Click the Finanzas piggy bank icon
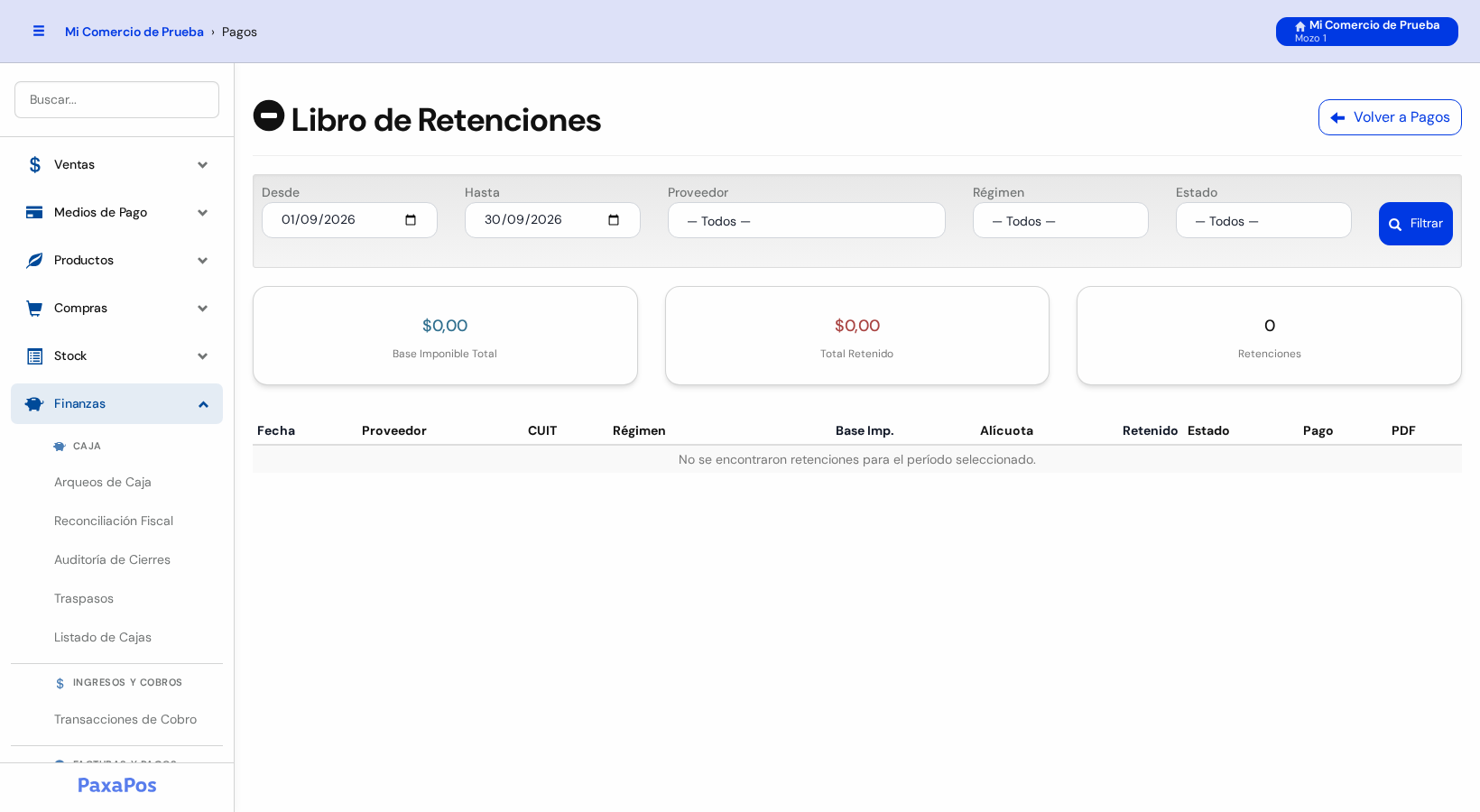 34,403
